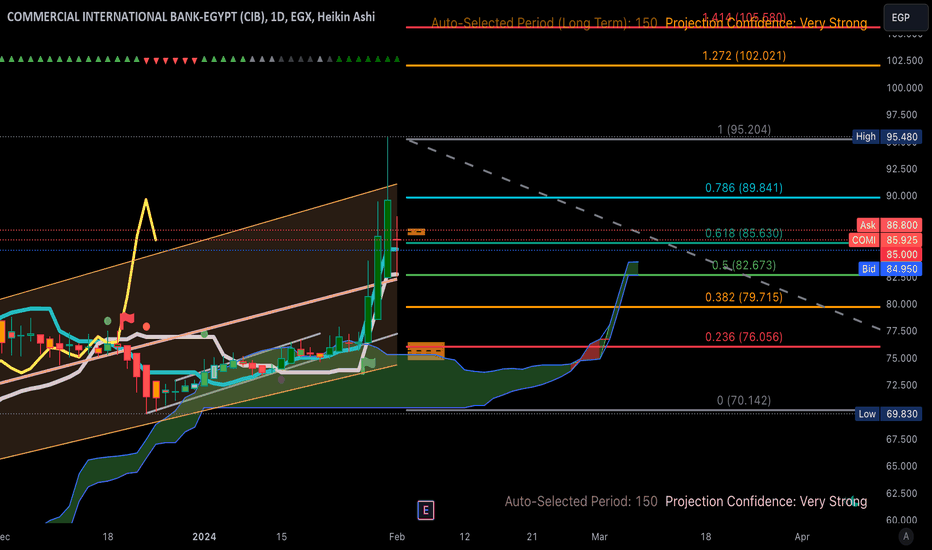Viewport: 932px width, 550px height.
Task: Select the 0.786 (89.841) Fibonacci level
Action: pos(744,188)
